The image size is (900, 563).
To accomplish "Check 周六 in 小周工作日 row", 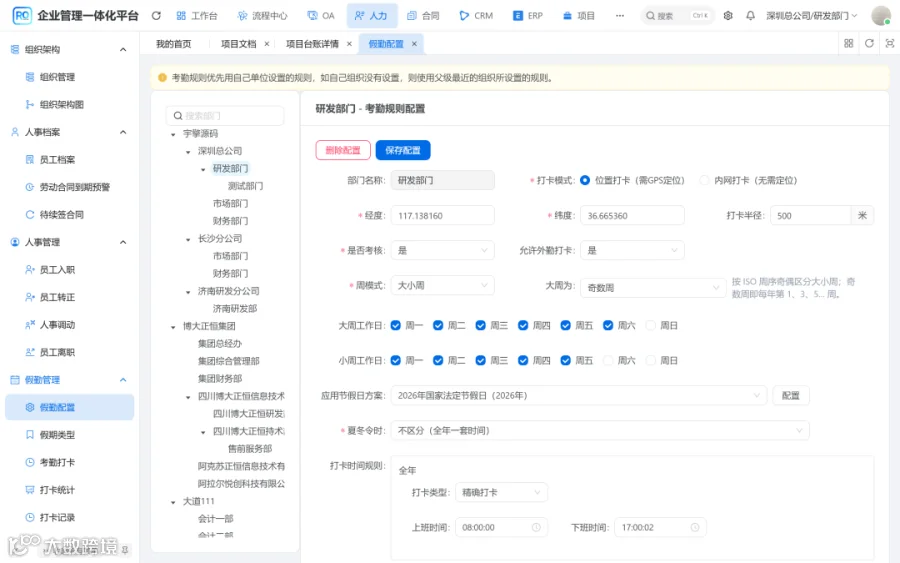I will 608,360.
